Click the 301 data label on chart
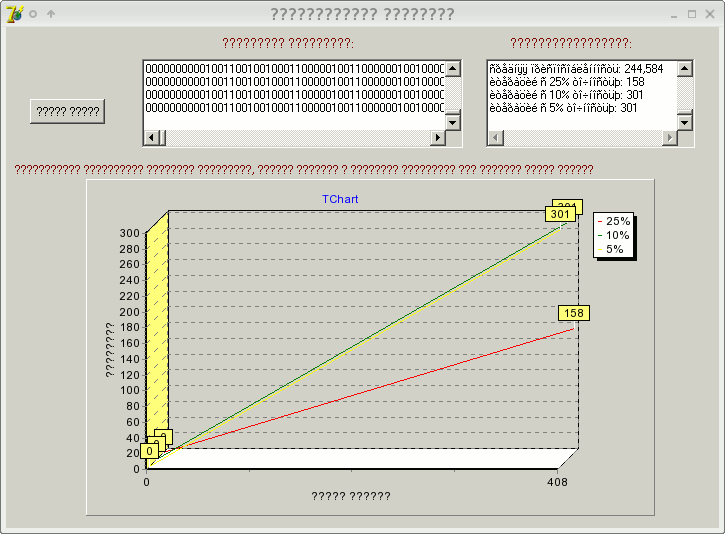This screenshot has width=725, height=534. [x=560, y=214]
